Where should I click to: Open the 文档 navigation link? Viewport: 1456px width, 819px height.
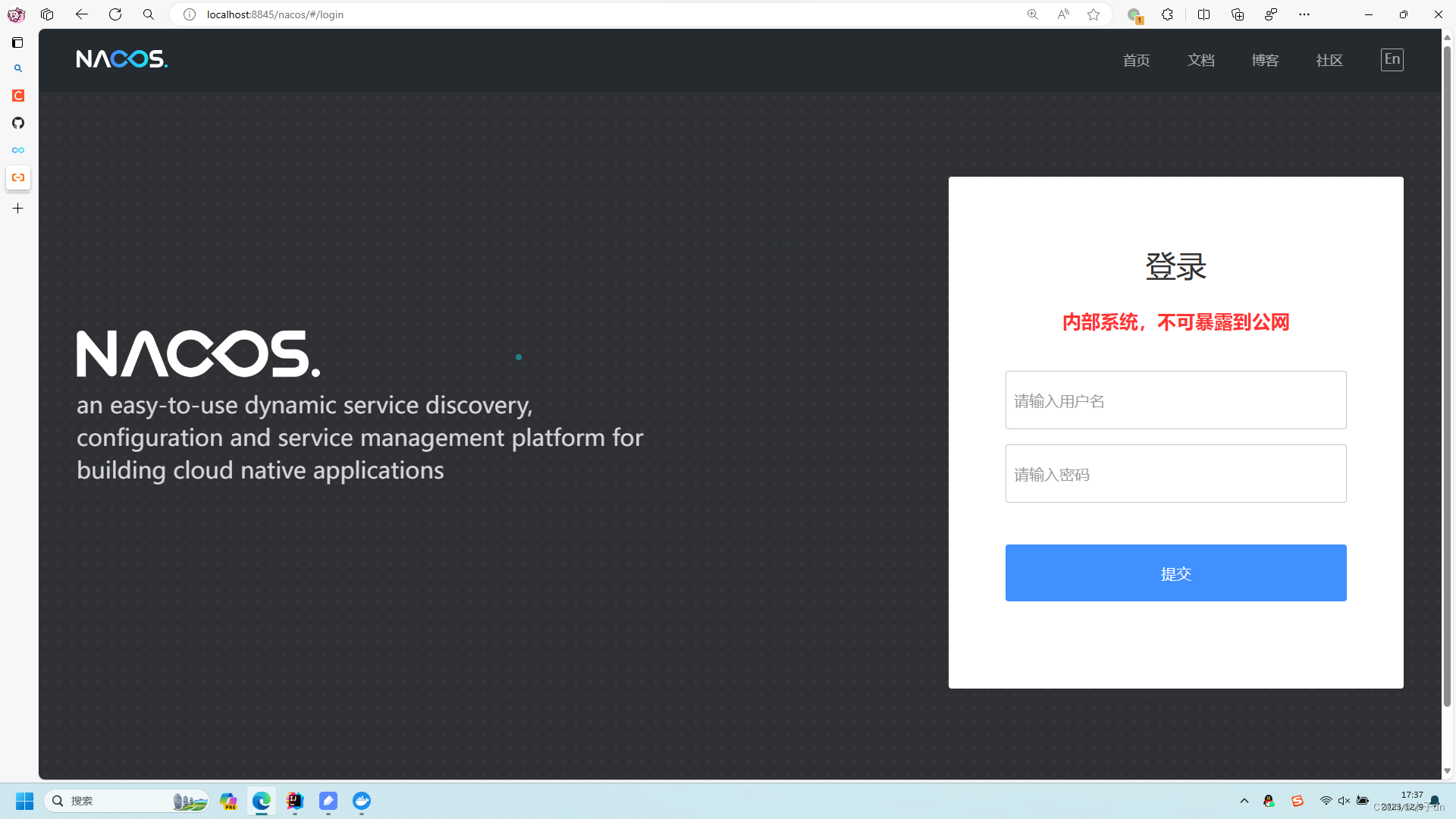click(x=1200, y=60)
